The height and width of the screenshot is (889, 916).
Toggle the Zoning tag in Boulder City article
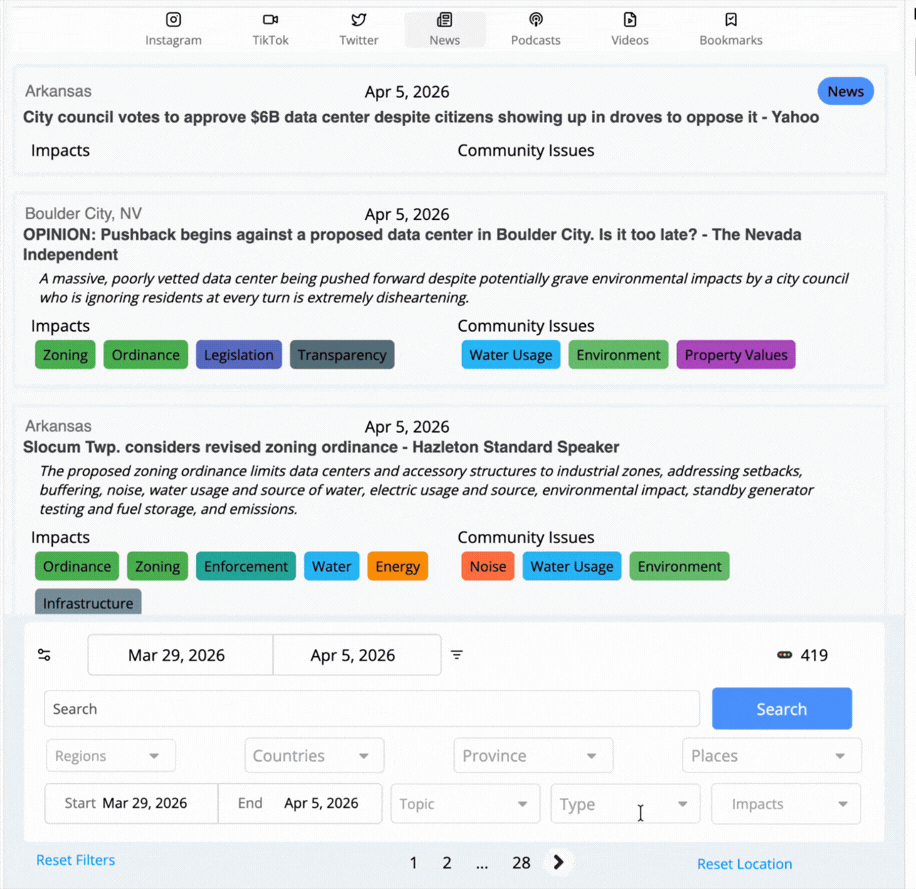(65, 355)
